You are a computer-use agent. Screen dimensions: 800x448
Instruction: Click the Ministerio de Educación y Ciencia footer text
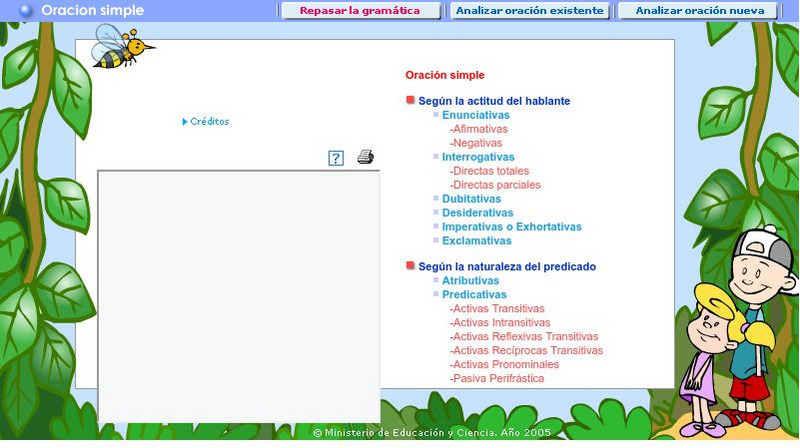[x=432, y=433]
